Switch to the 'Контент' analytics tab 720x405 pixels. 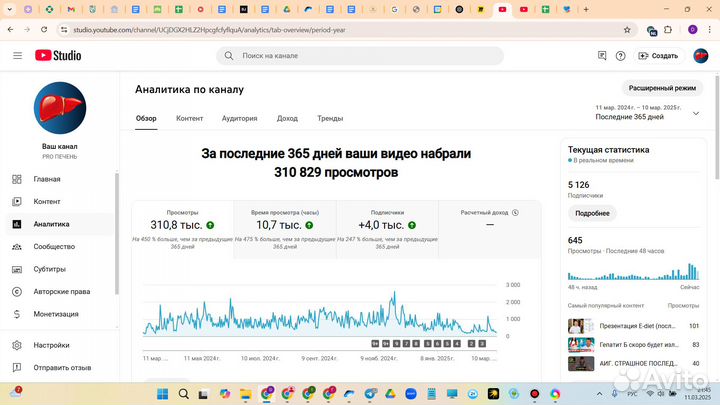190,118
